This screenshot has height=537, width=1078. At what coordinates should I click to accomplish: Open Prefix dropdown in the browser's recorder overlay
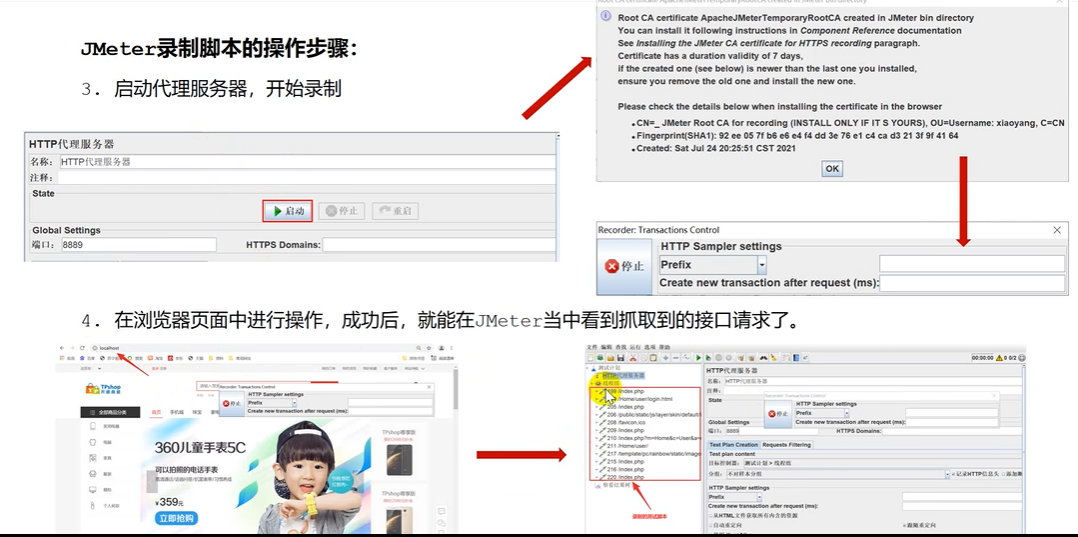pyautogui.click(x=294, y=403)
